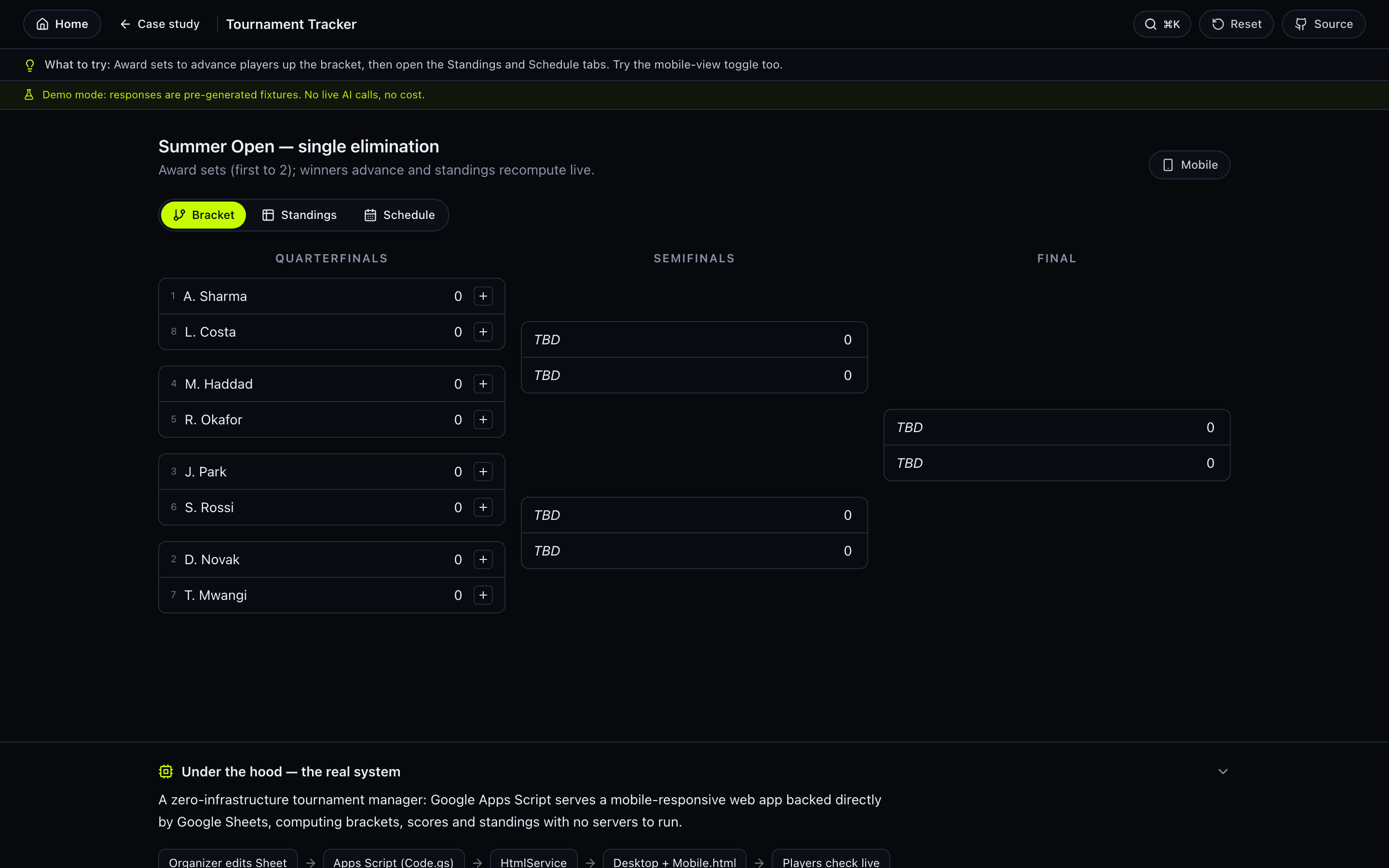Image resolution: width=1389 pixels, height=868 pixels.
Task: Give J. Park a set point
Action: pyautogui.click(x=483, y=472)
